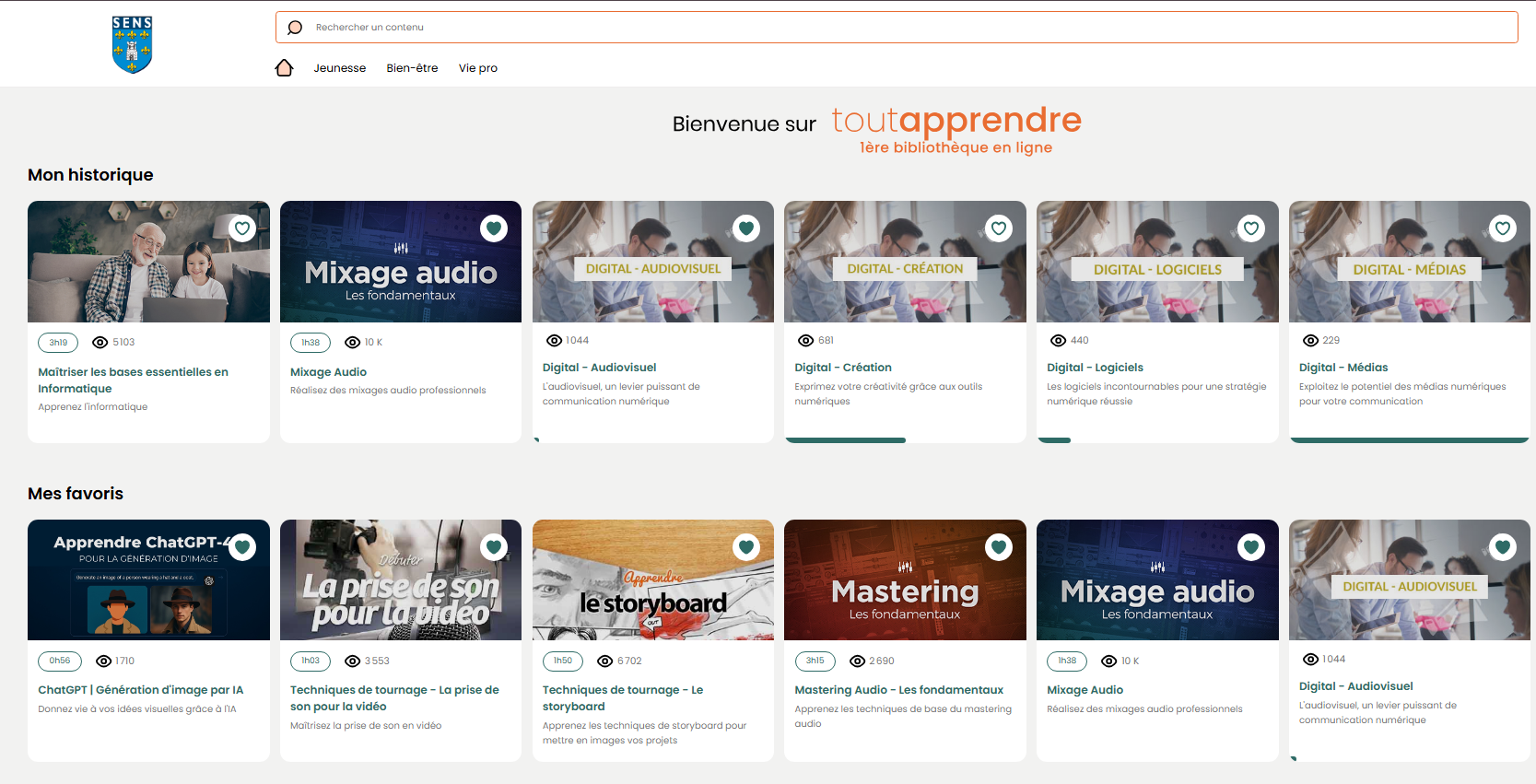Screen dimensions: 1536x784
Task: Focus the Rechercher un contenu search field
Action: pos(897,28)
